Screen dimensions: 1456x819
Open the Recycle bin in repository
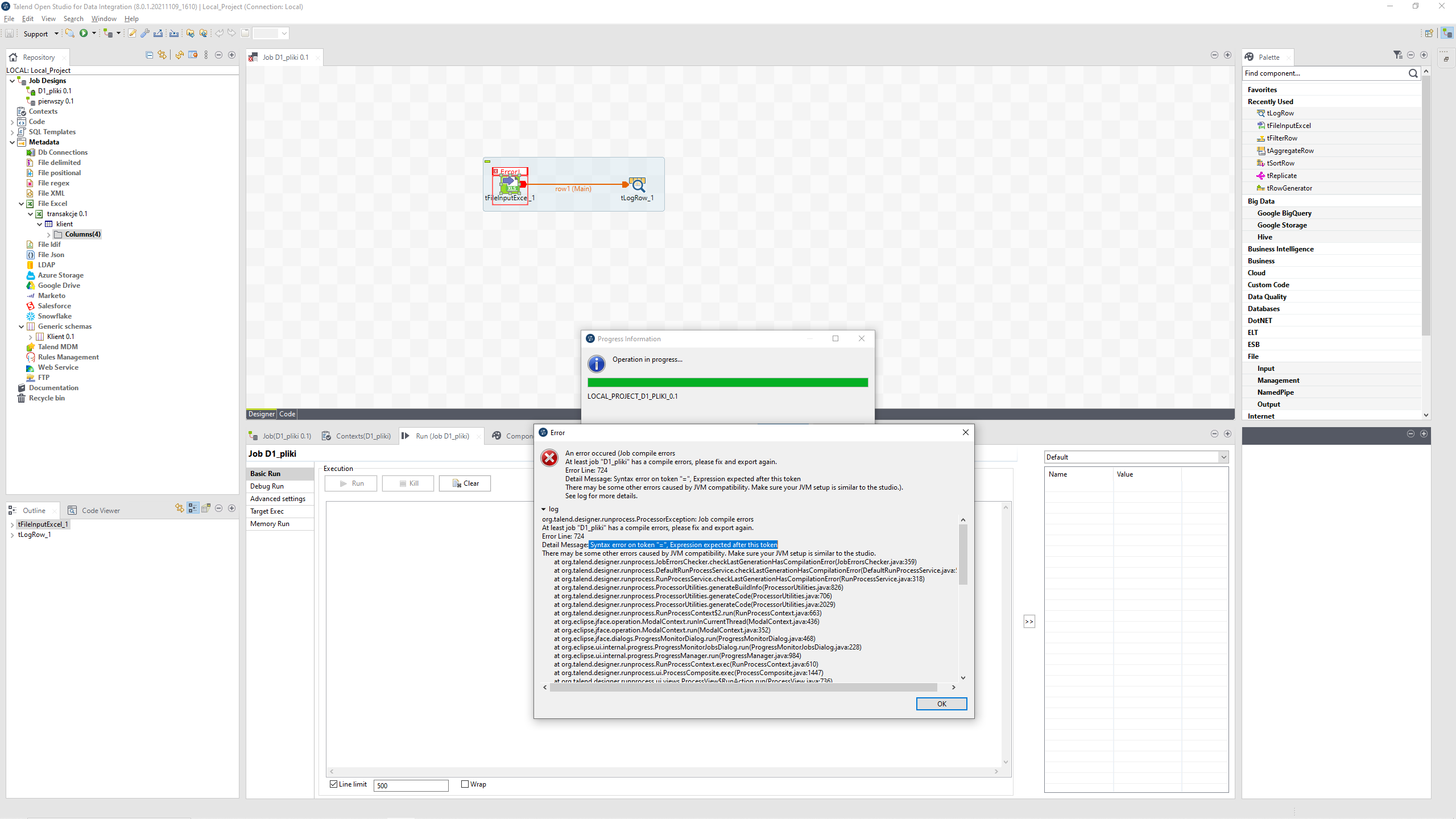pyautogui.click(x=47, y=398)
